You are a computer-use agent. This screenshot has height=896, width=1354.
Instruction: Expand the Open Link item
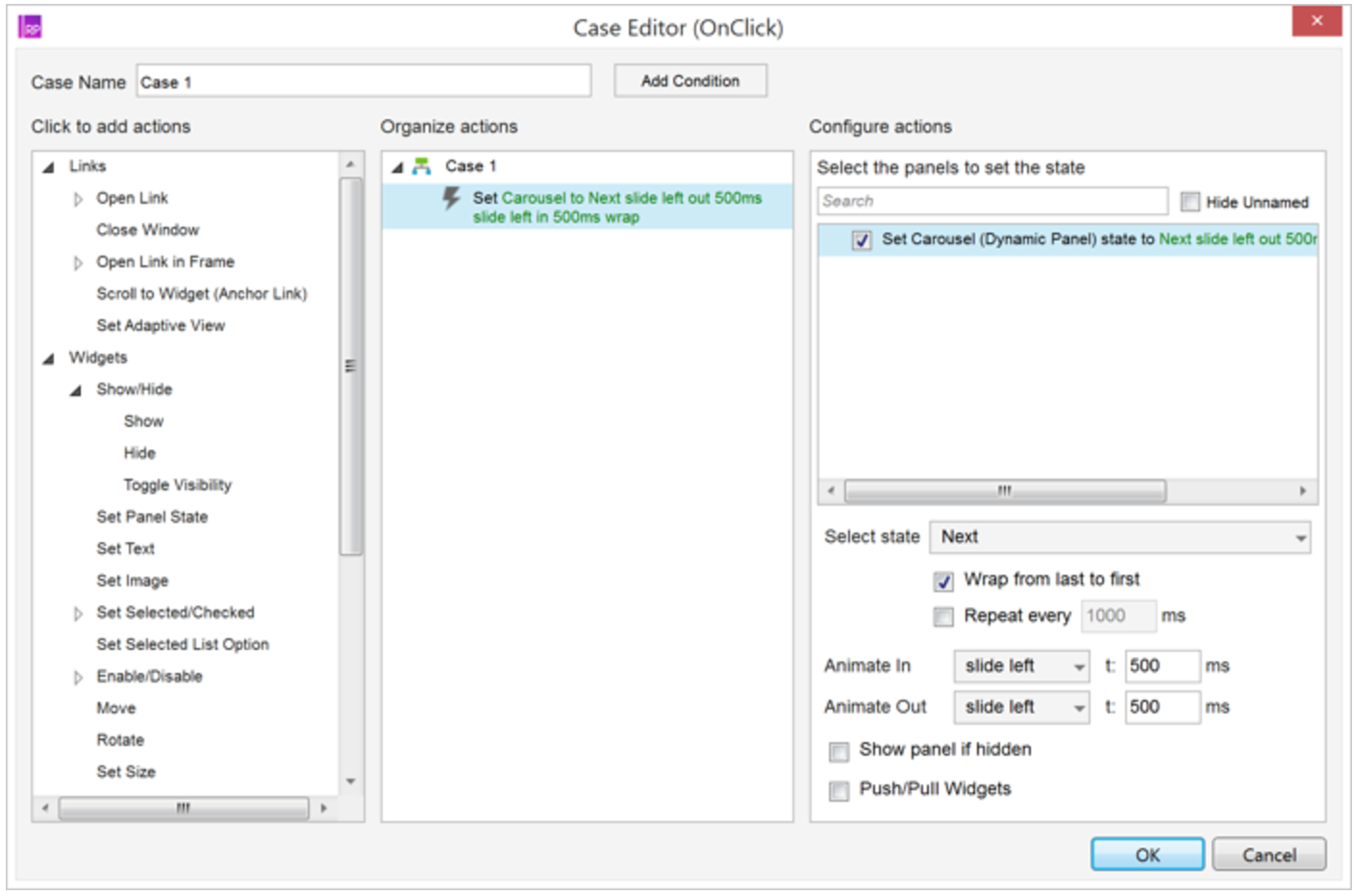pyautogui.click(x=78, y=199)
